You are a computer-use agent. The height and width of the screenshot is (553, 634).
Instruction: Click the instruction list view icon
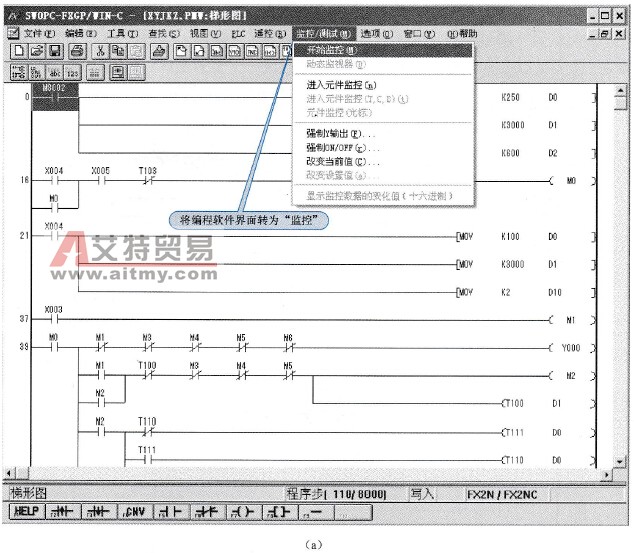pyautogui.click(x=235, y=51)
